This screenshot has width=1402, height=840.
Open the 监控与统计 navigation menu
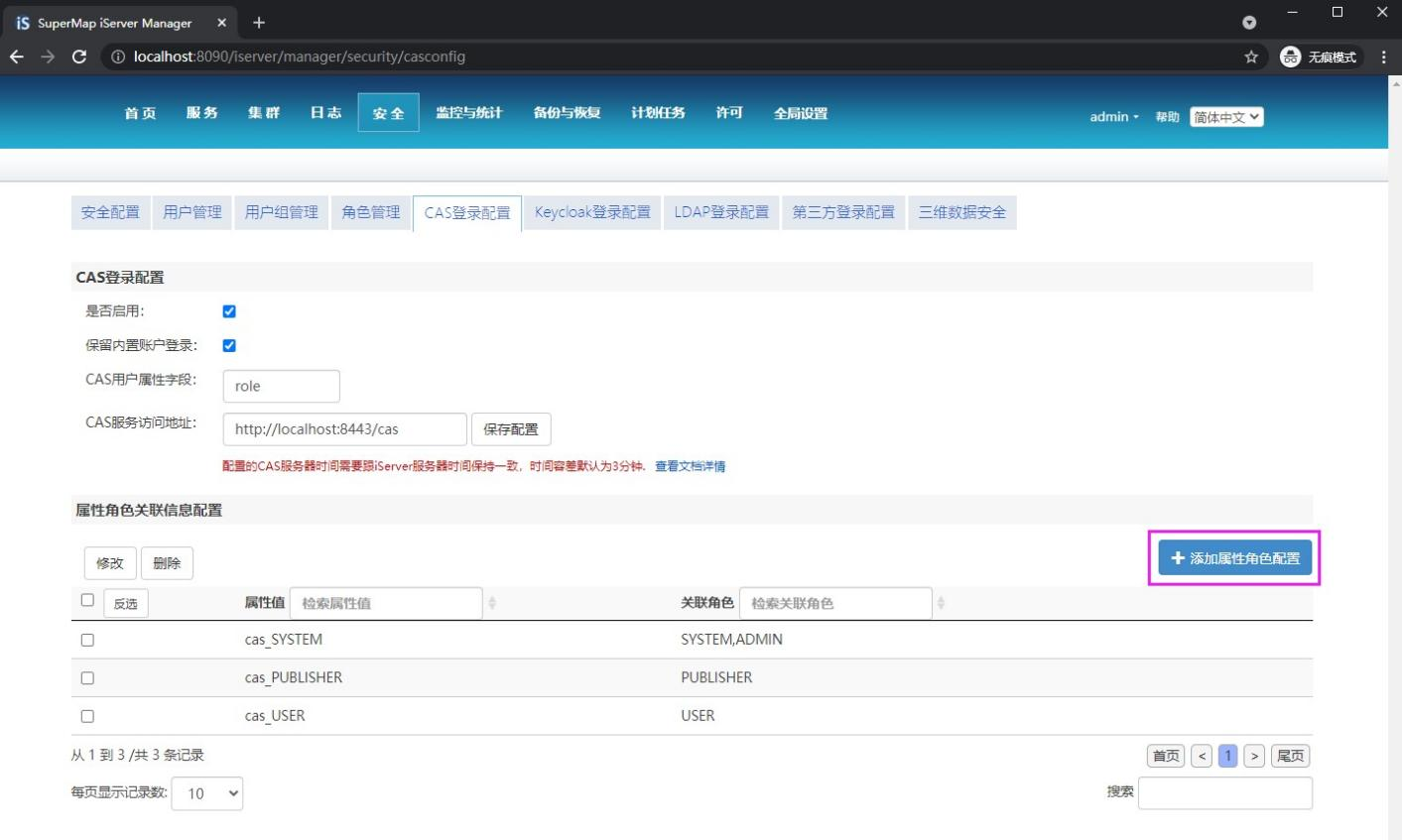469,113
